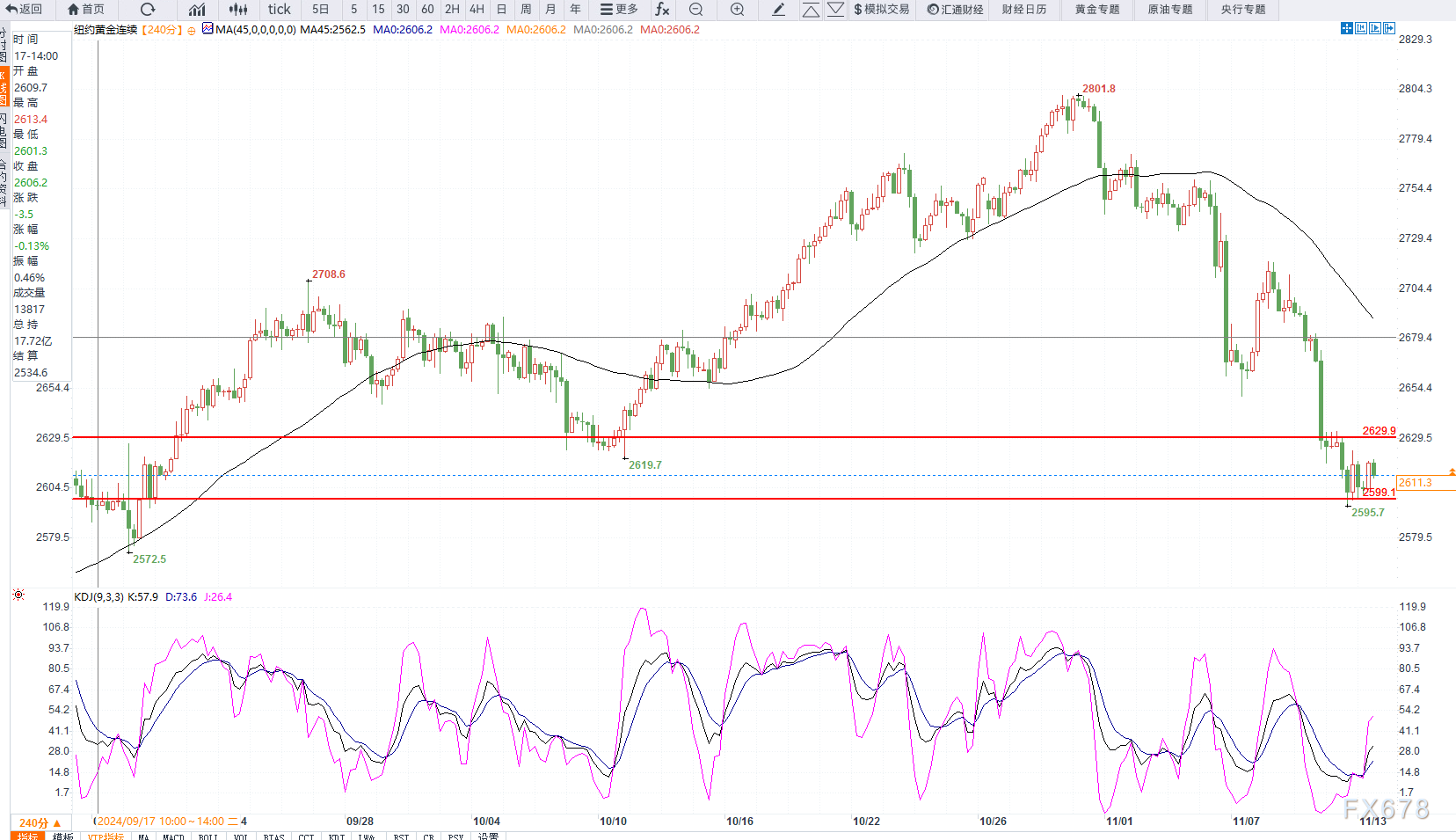The height and width of the screenshot is (840, 1456).
Task: Click the KDJ settings sun icon
Action: pos(18,595)
